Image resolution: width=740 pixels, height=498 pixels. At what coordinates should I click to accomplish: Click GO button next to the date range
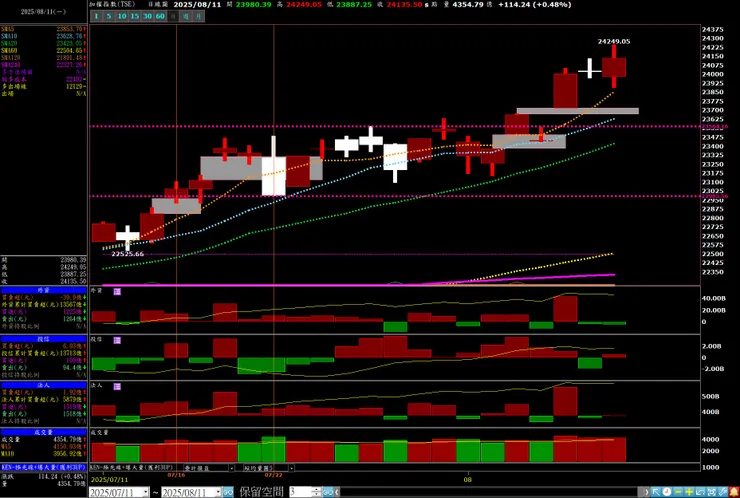228,492
